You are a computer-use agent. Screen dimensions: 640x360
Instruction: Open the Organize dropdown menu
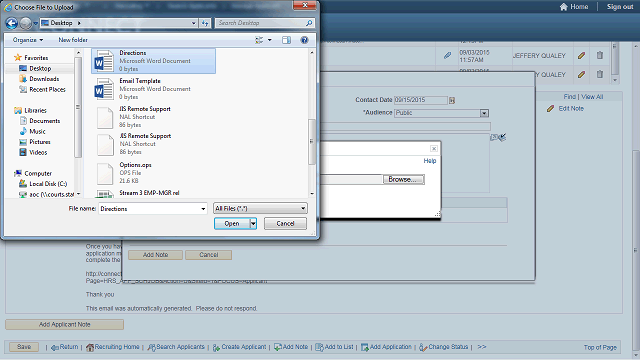[x=28, y=40]
